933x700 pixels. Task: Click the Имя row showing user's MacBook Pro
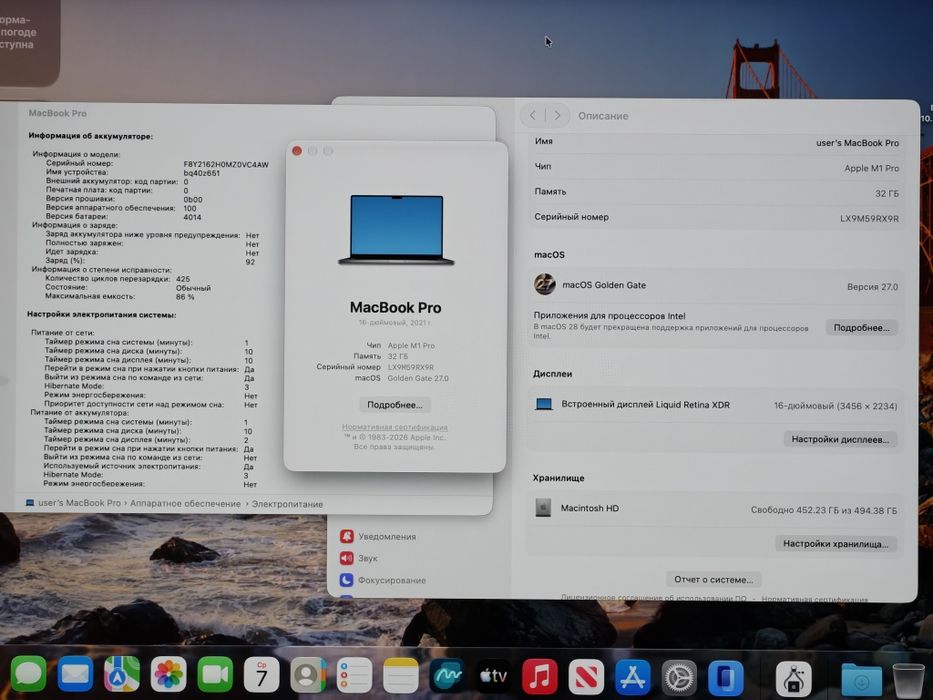[x=716, y=142]
